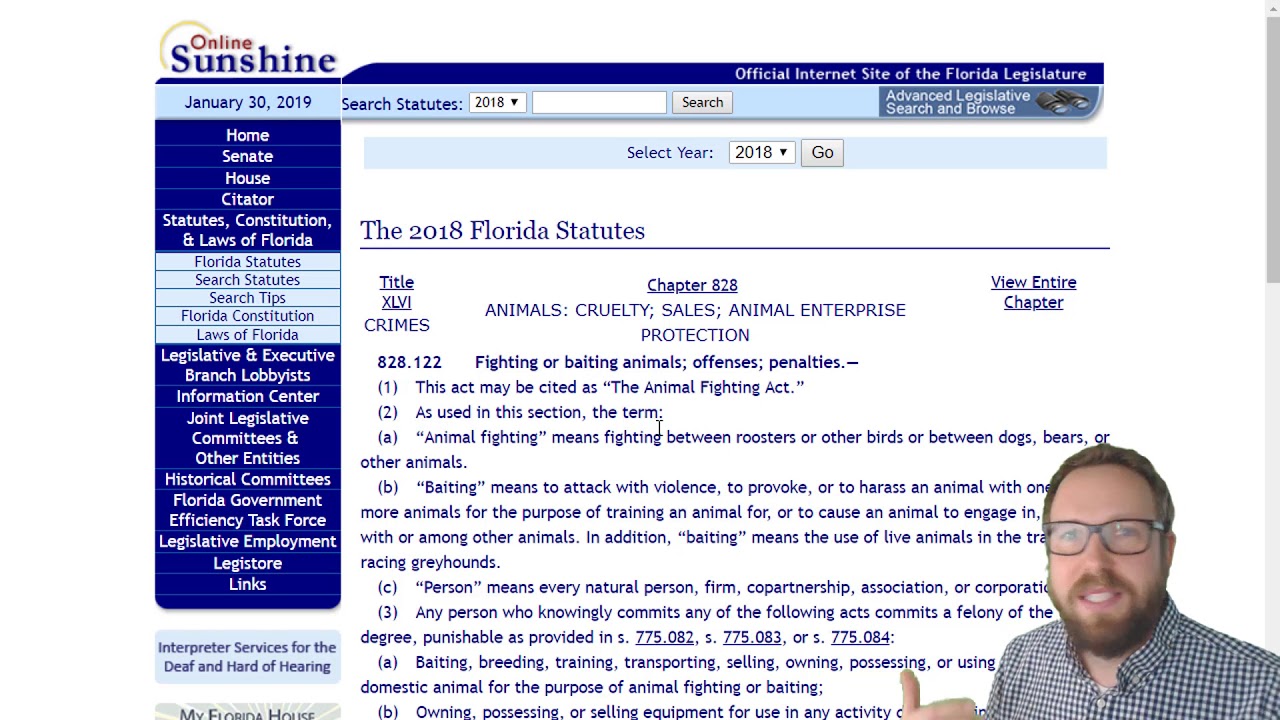Screen dimensions: 1280x720
Task: Click the page vertical scrollbar
Action: click(x=1272, y=150)
